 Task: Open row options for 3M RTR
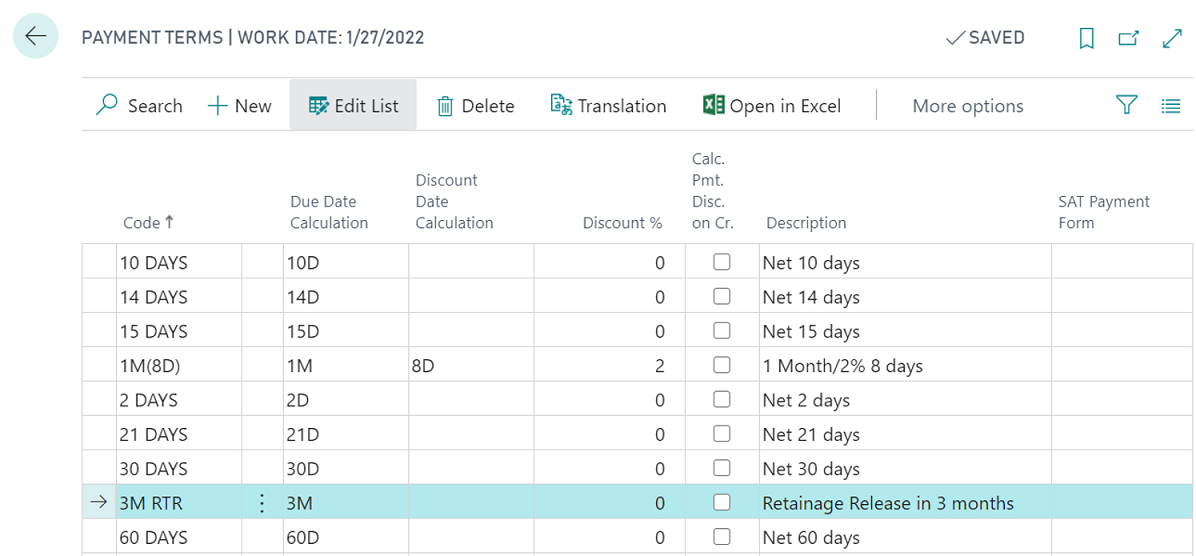262,503
